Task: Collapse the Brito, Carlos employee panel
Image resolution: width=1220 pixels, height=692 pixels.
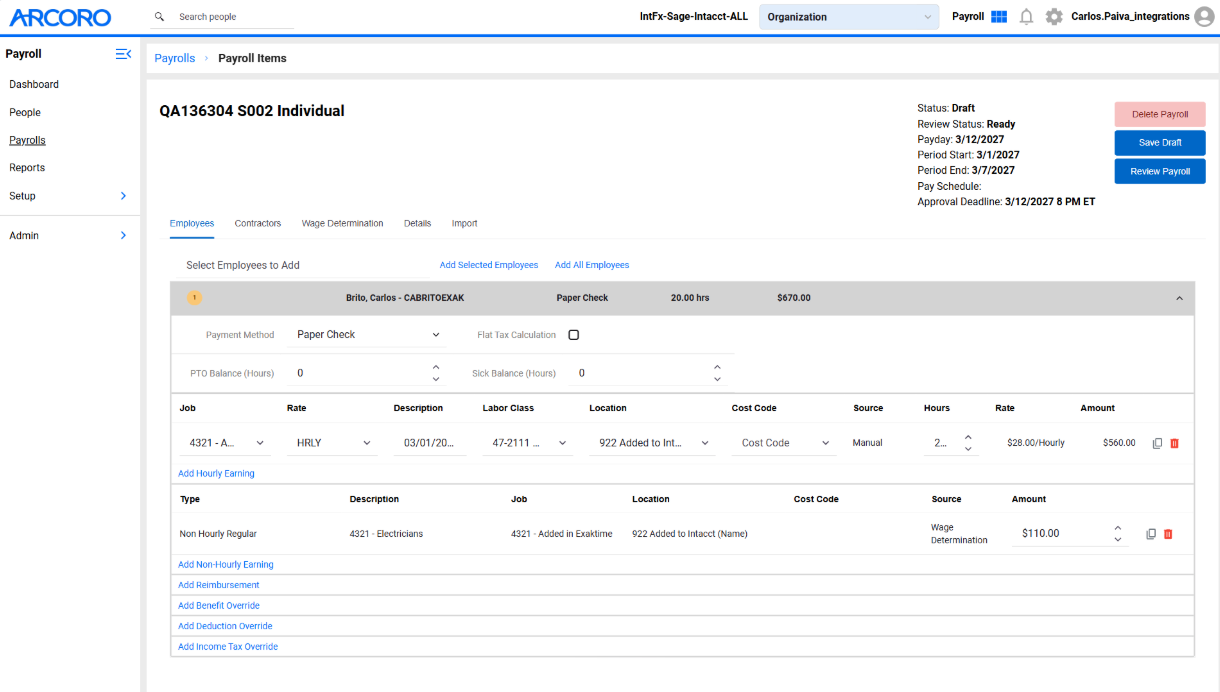Action: coord(1179,298)
